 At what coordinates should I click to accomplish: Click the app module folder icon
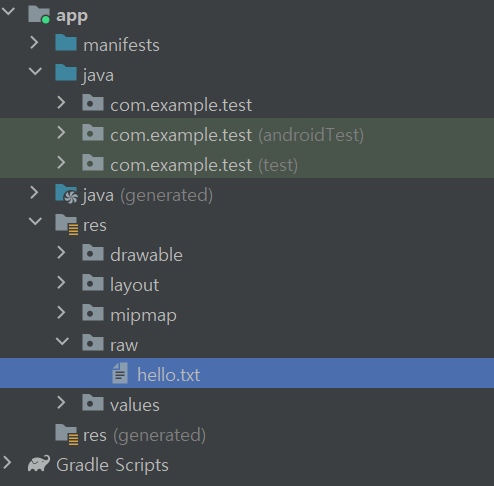[39, 15]
